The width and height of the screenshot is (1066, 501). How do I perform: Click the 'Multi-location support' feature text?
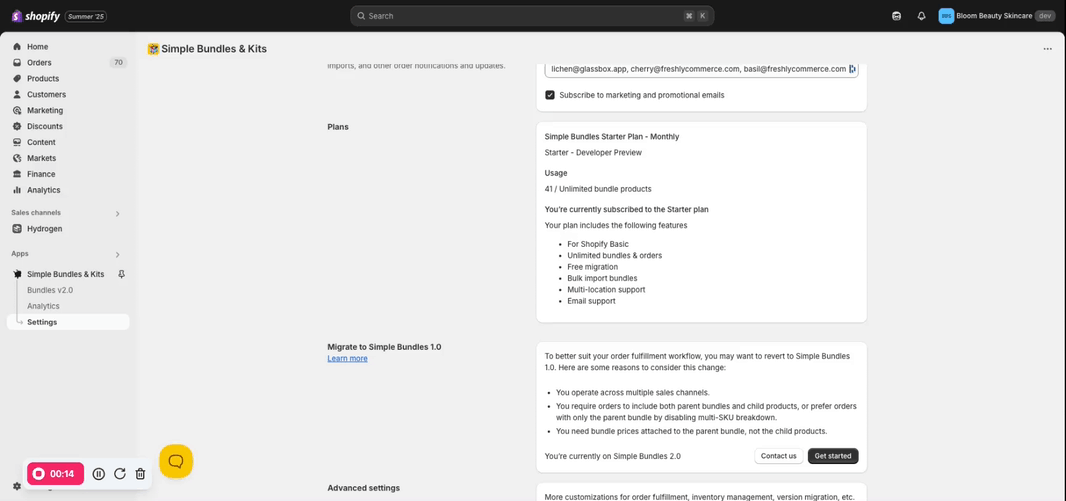click(x=606, y=290)
